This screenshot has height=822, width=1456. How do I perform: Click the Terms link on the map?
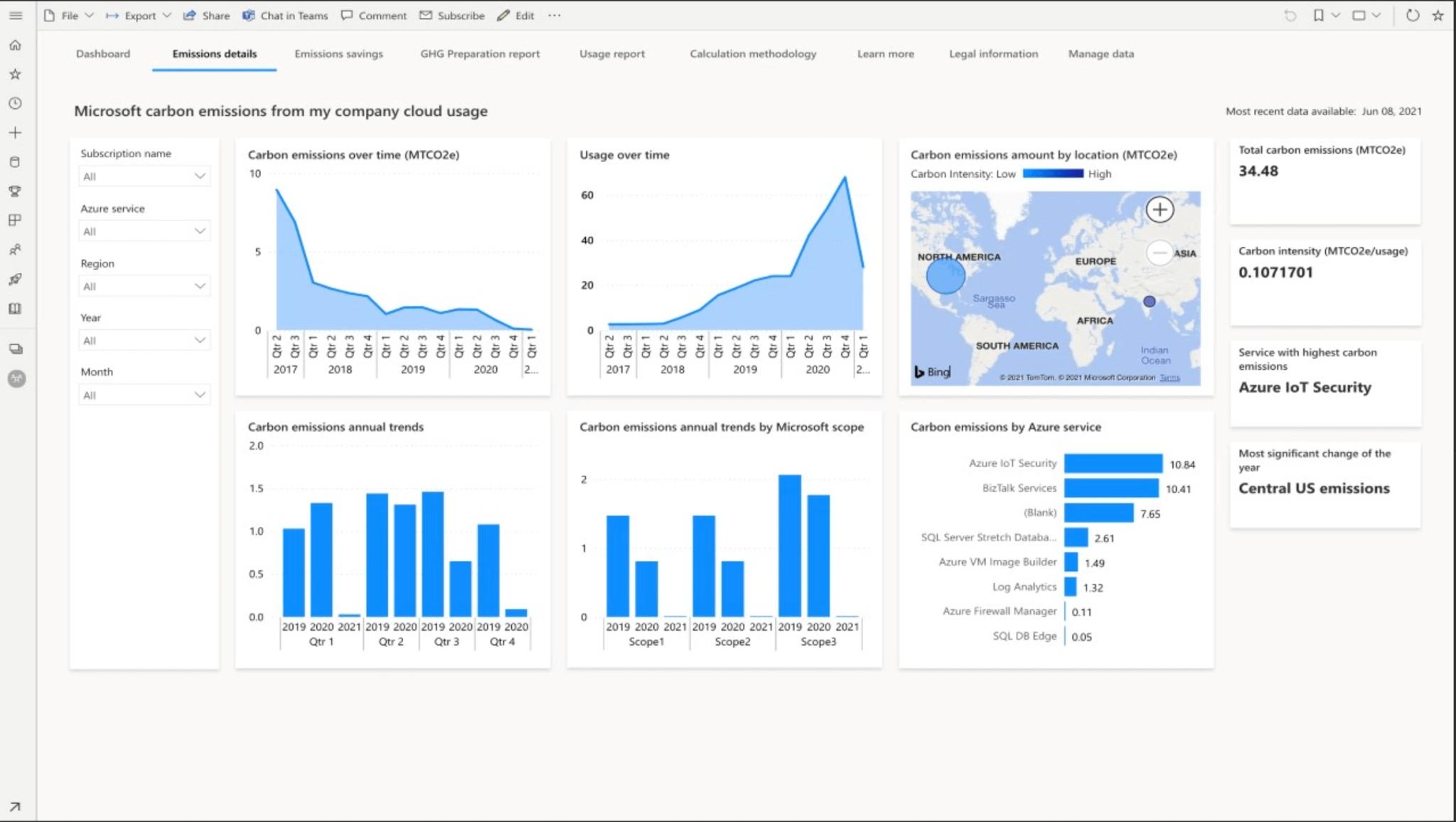click(1169, 378)
